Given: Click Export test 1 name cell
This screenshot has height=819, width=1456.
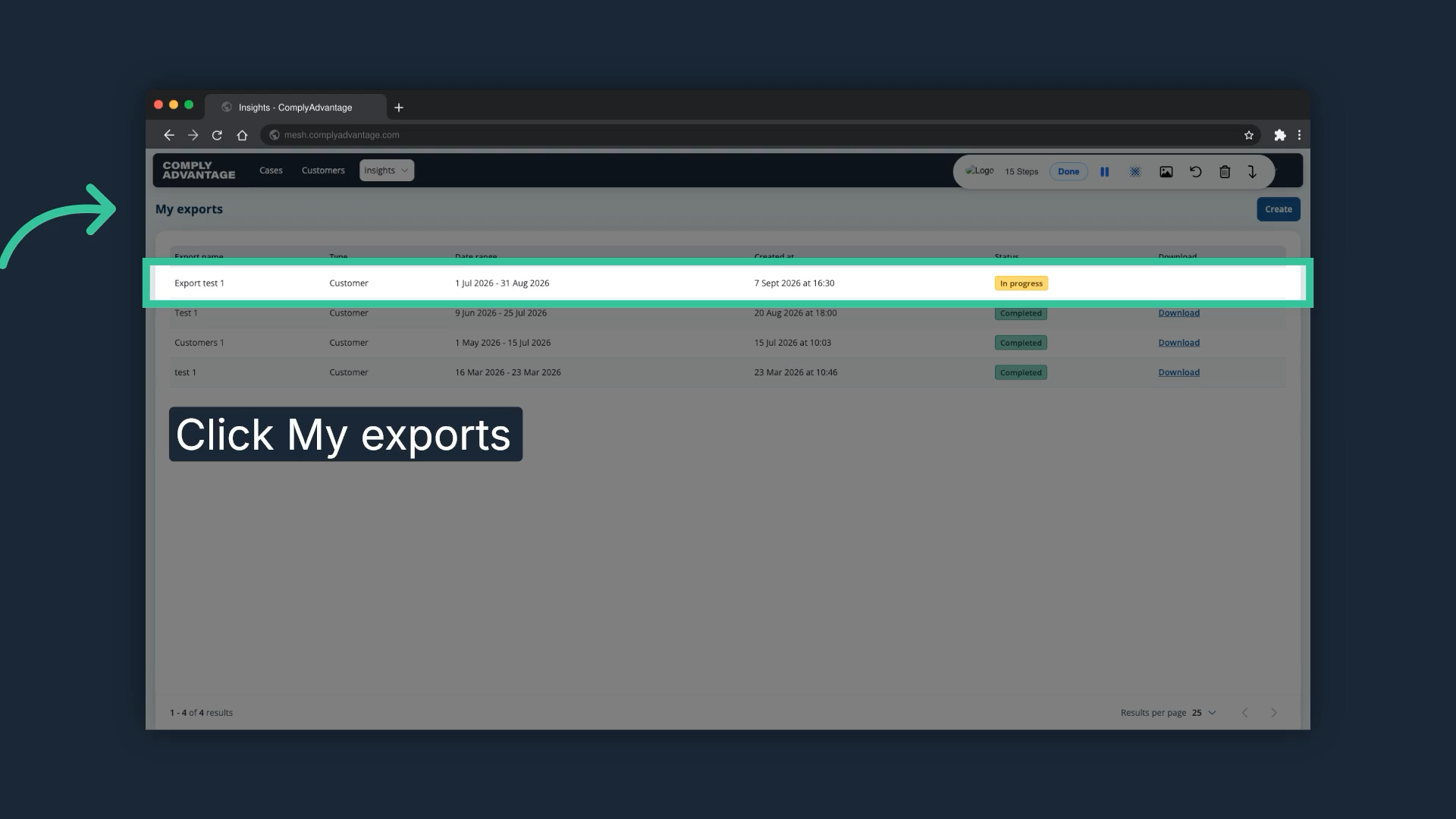Looking at the screenshot, I should tap(199, 284).
